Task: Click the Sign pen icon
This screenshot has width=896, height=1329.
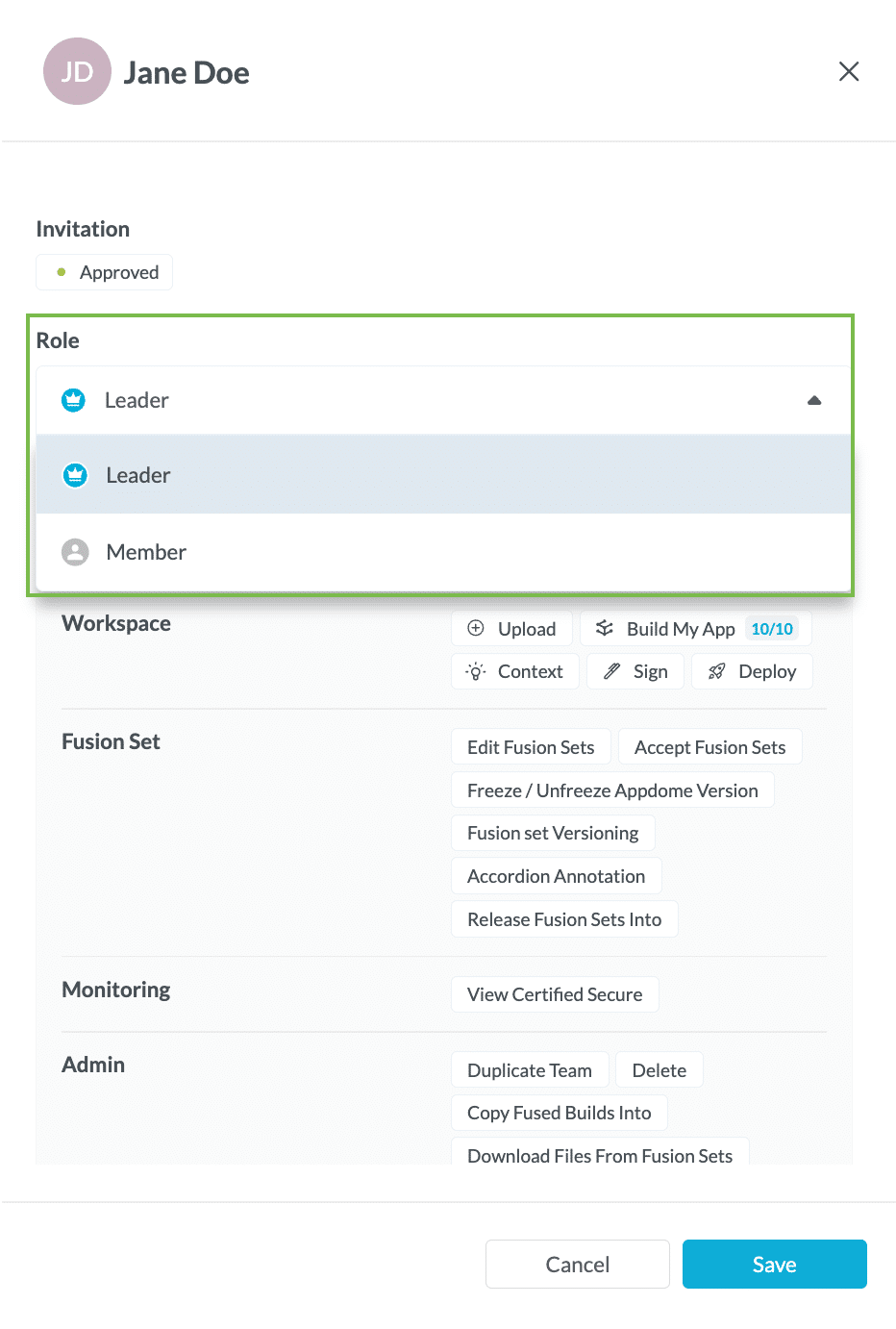Action: [611, 671]
